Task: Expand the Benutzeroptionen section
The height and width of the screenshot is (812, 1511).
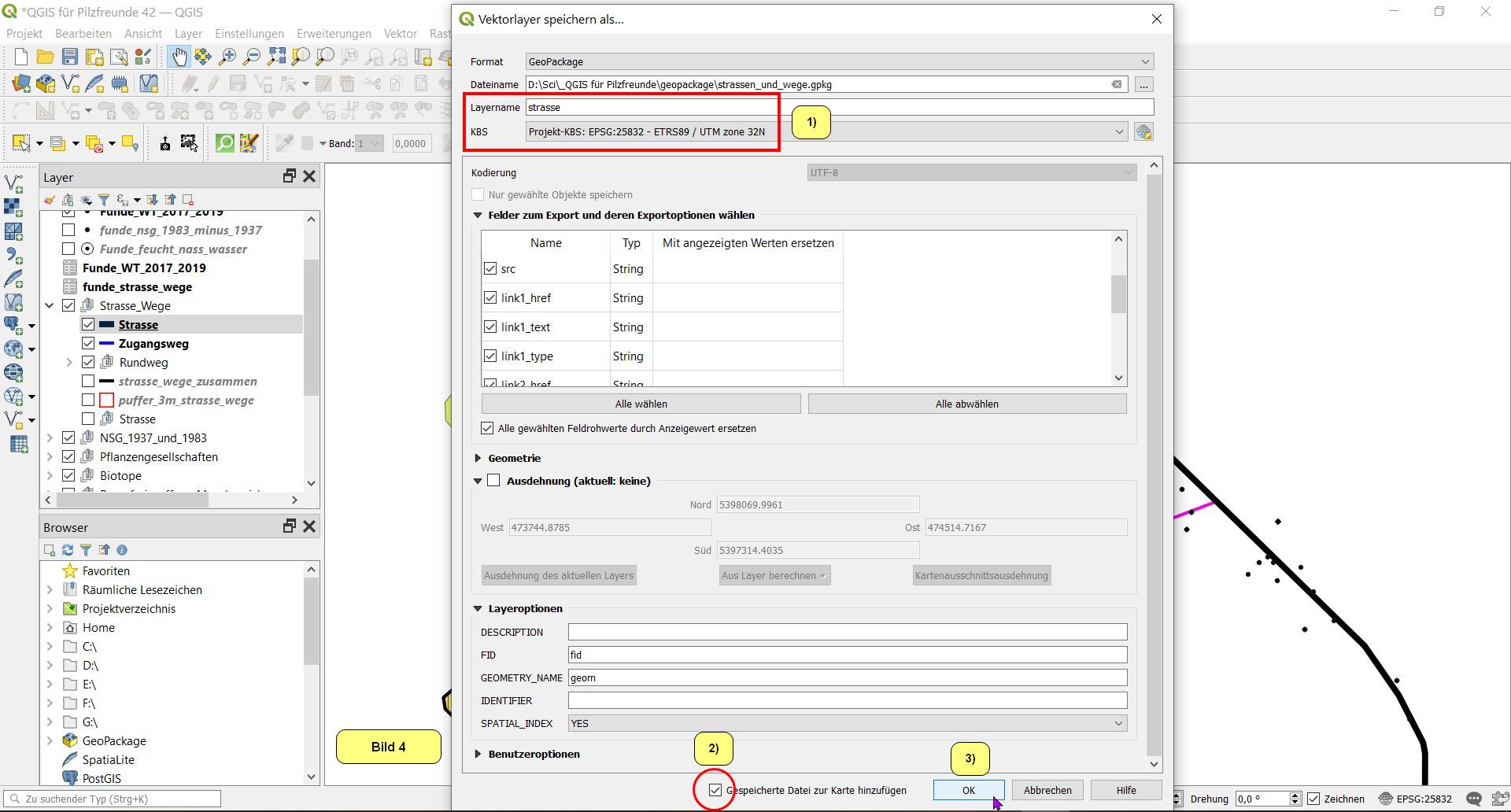Action: [x=478, y=754]
